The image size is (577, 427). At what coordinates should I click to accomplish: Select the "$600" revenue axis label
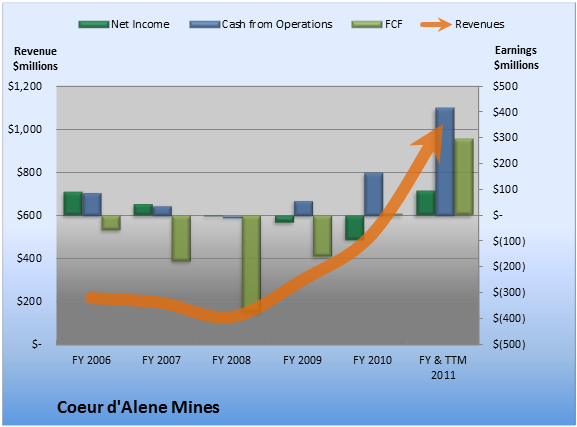point(29,215)
